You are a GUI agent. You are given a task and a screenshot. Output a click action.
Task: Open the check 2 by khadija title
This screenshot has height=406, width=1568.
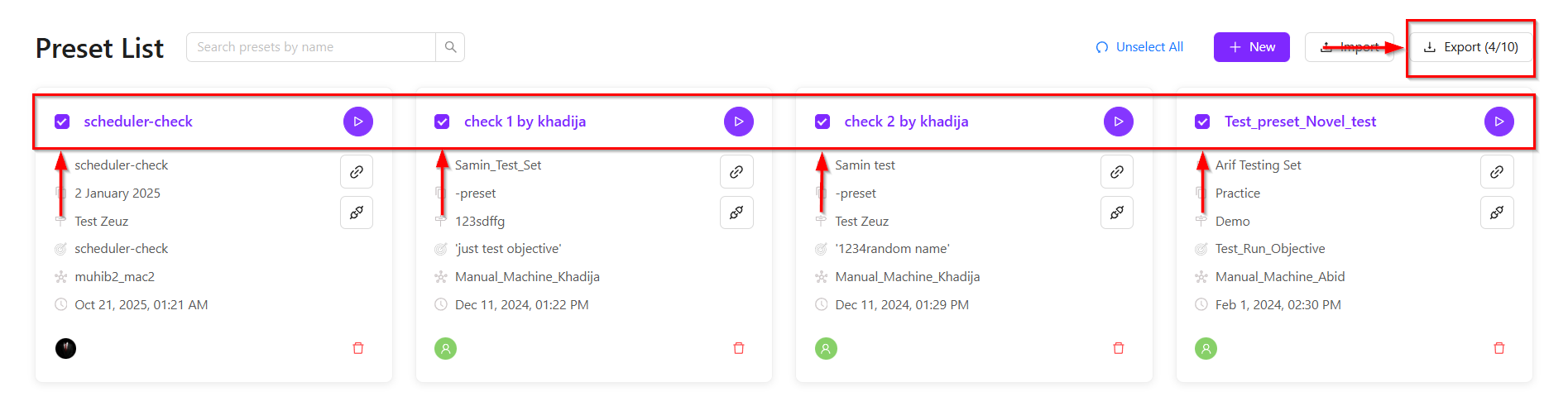(x=906, y=122)
